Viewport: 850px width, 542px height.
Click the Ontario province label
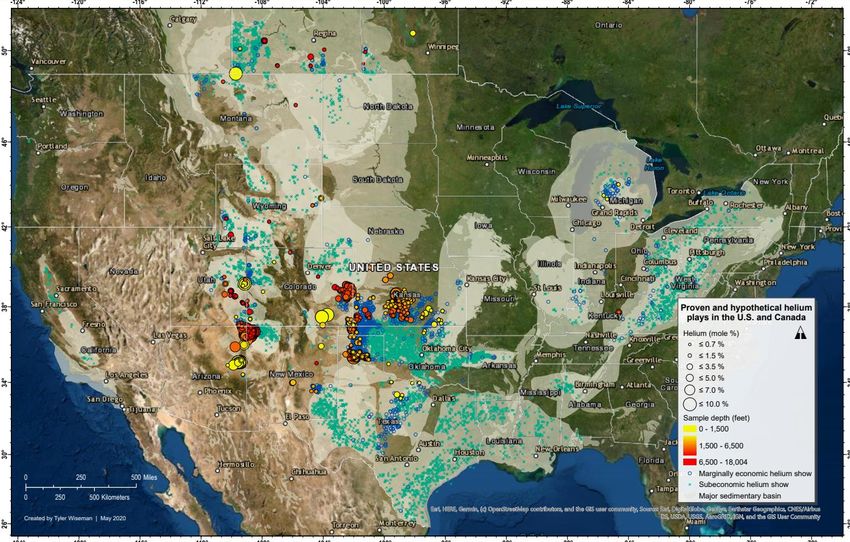tap(609, 25)
